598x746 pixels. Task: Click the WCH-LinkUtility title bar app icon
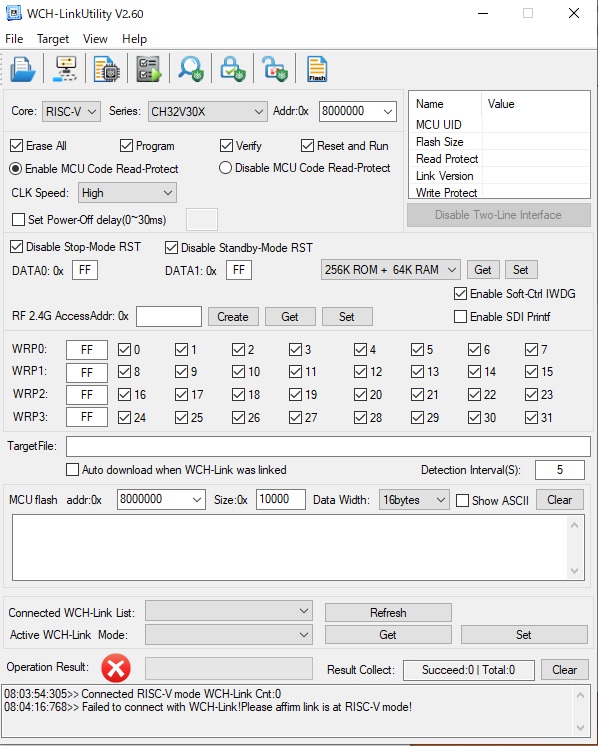click(13, 13)
